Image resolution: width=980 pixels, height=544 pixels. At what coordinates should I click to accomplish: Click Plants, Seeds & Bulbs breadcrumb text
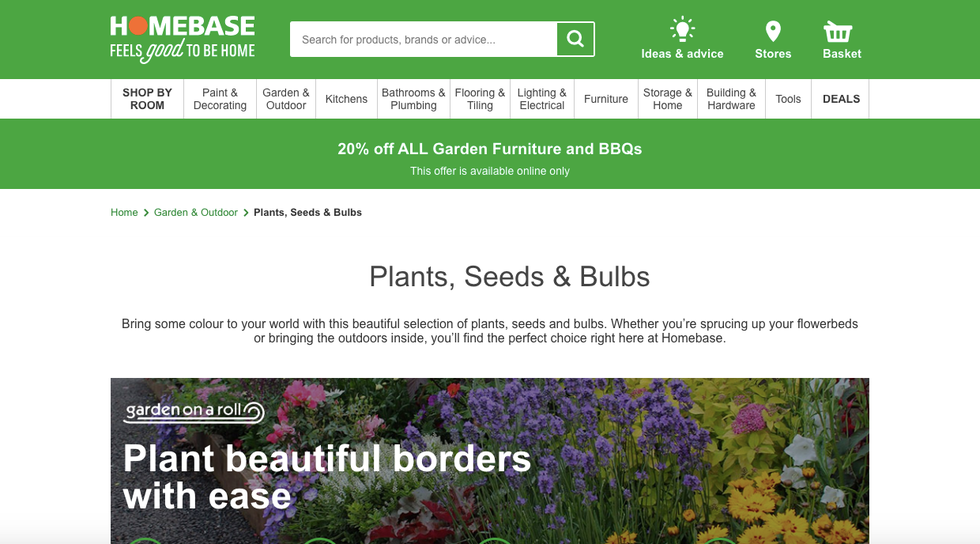tap(308, 213)
